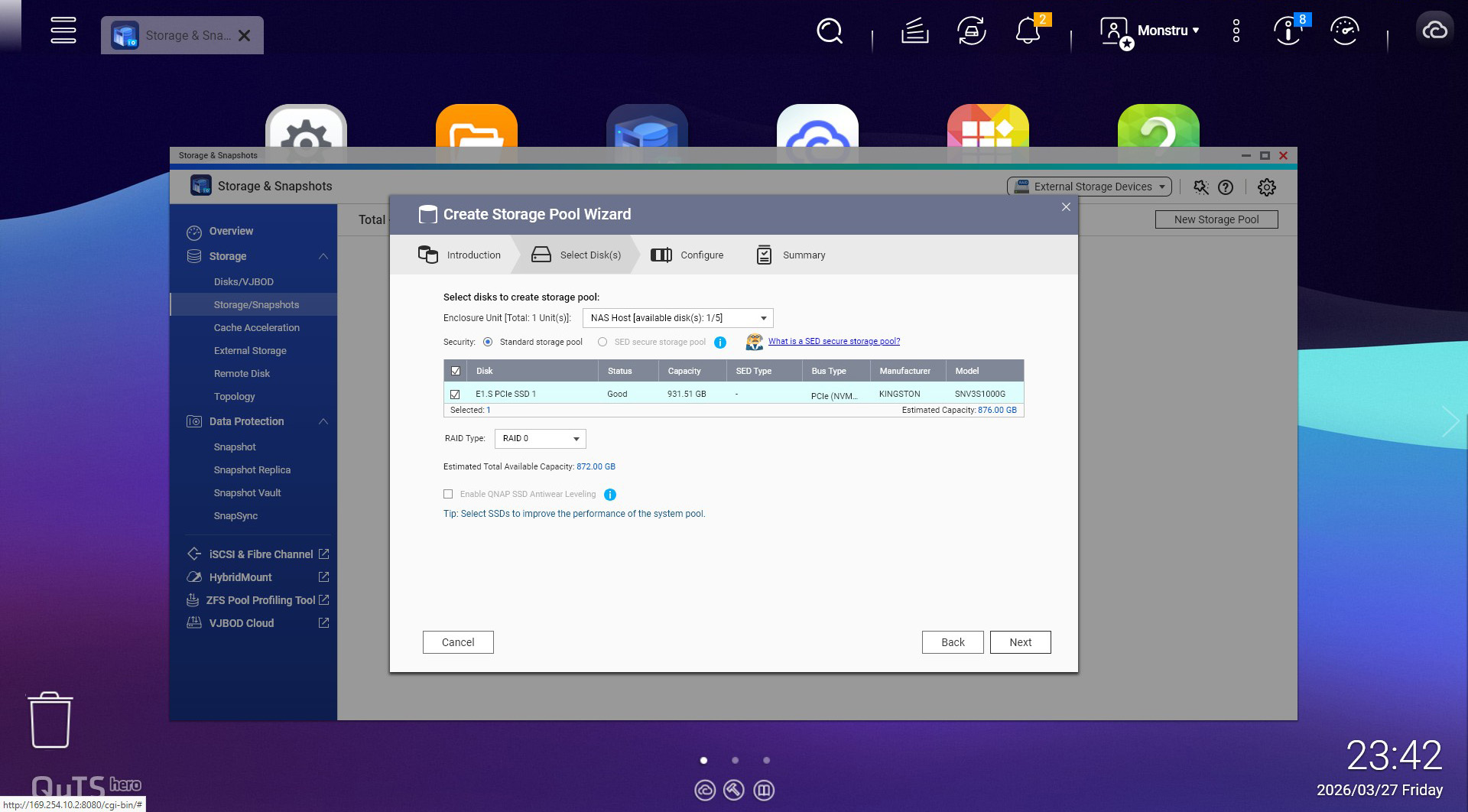Open Cache Acceleration in the sidebar
The image size is (1468, 812).
(x=256, y=328)
